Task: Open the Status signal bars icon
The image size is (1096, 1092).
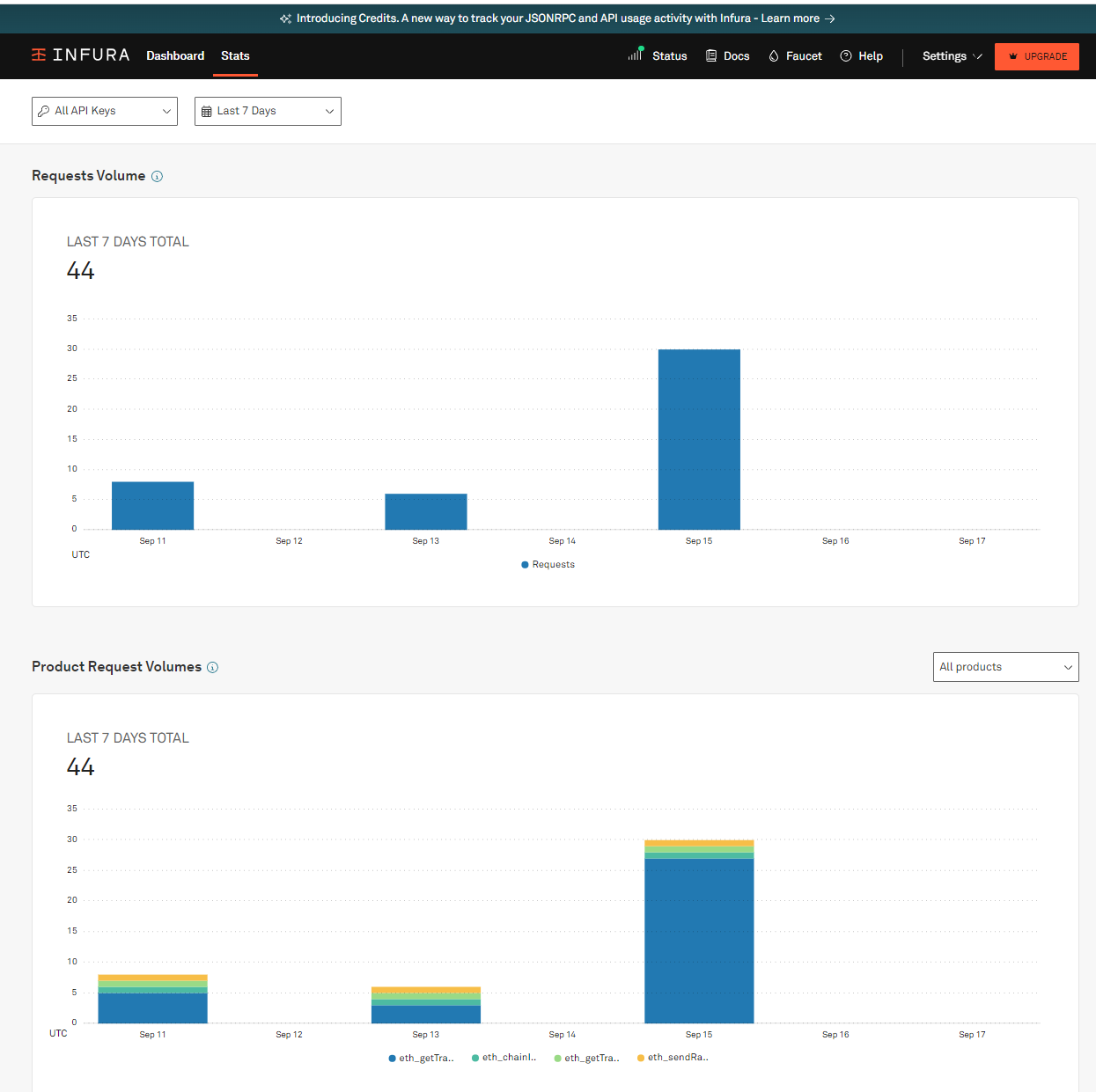Action: (x=636, y=54)
